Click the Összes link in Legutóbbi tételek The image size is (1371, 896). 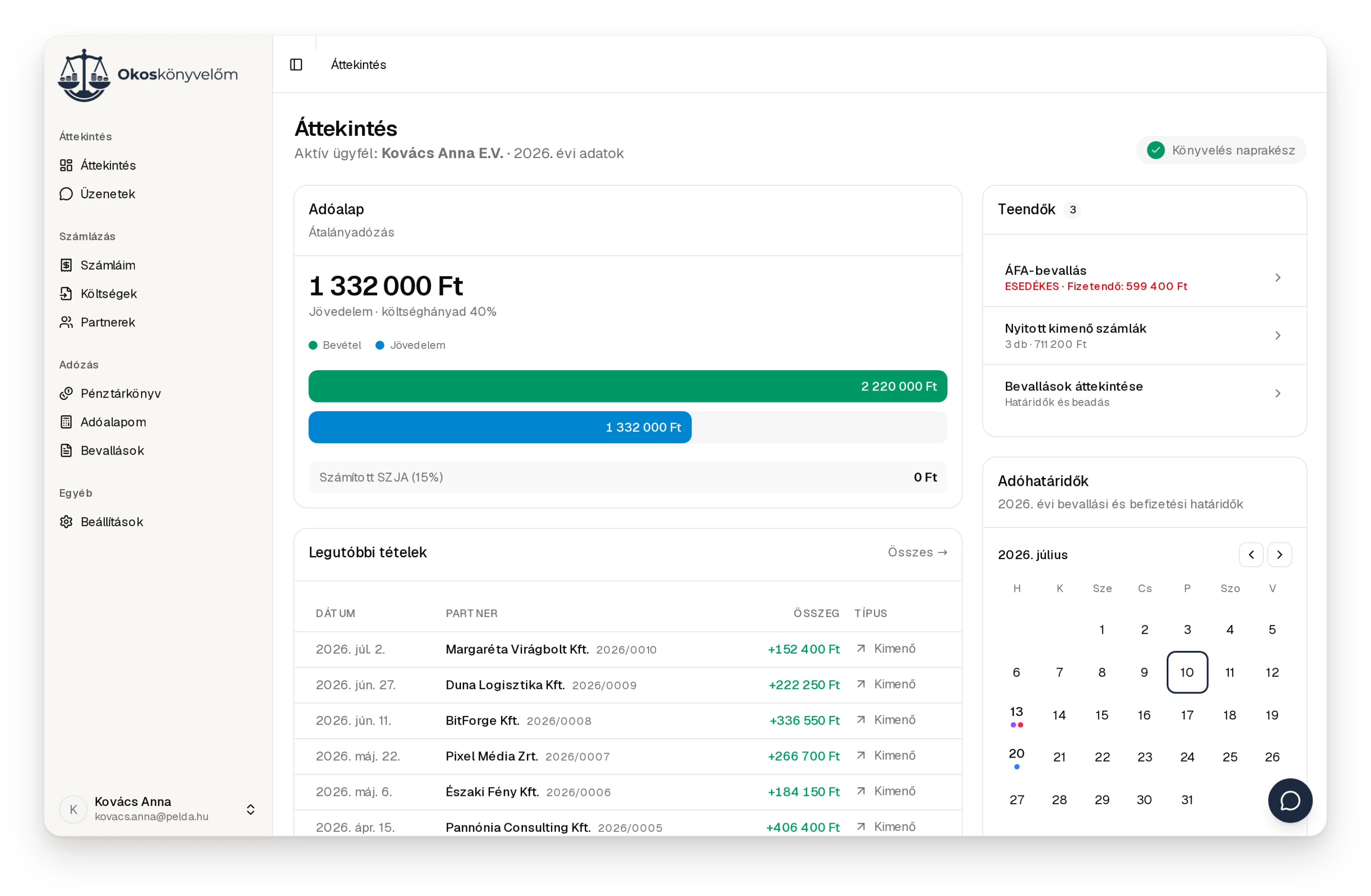[x=917, y=552]
